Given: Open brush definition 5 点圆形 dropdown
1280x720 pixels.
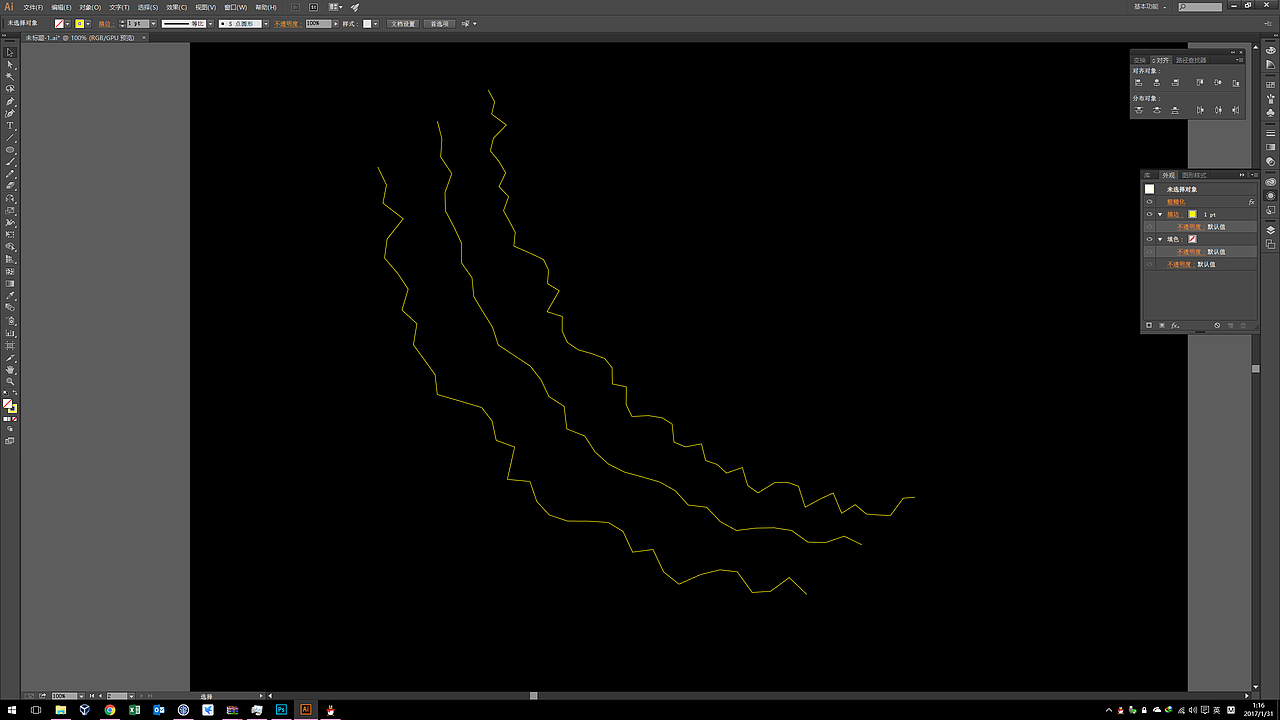Looking at the screenshot, I should click(x=265, y=23).
